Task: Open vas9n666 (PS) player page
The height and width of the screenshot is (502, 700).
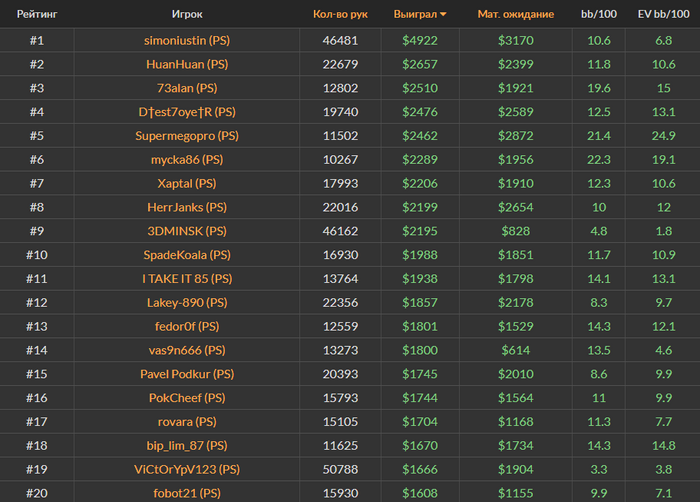Action: pos(187,350)
